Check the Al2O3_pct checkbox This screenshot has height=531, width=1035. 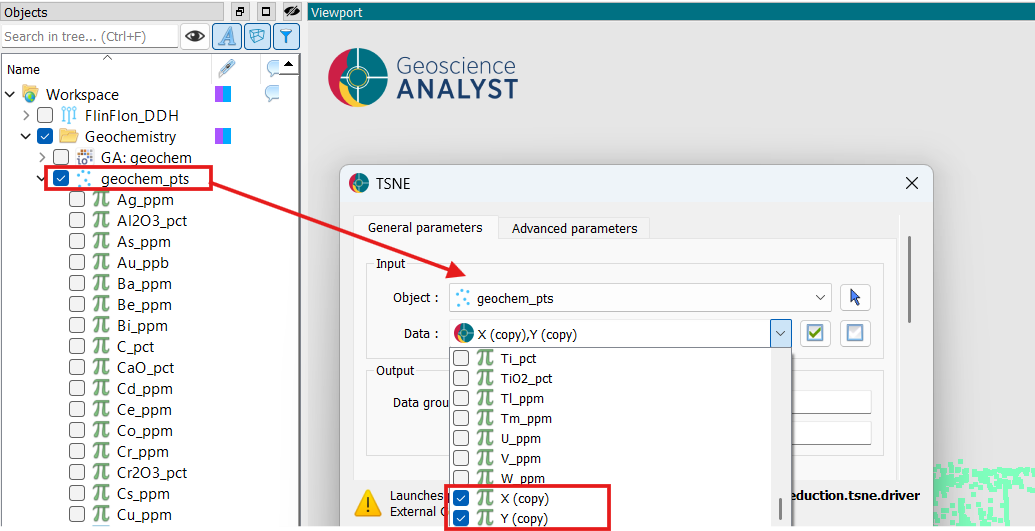[x=77, y=220]
